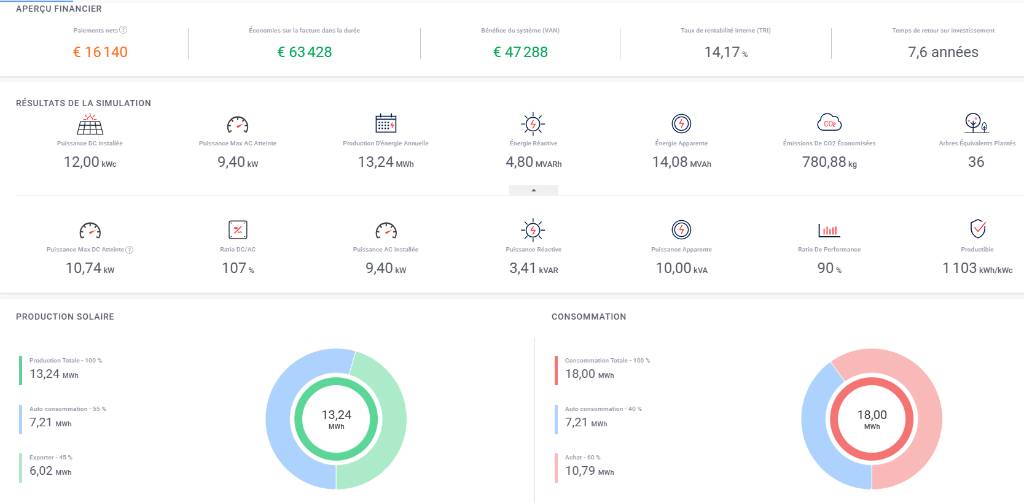The height and width of the screenshot is (503, 1024).
Task: Click the tree icon for Arbres Équivalents Plantés
Action: click(976, 124)
